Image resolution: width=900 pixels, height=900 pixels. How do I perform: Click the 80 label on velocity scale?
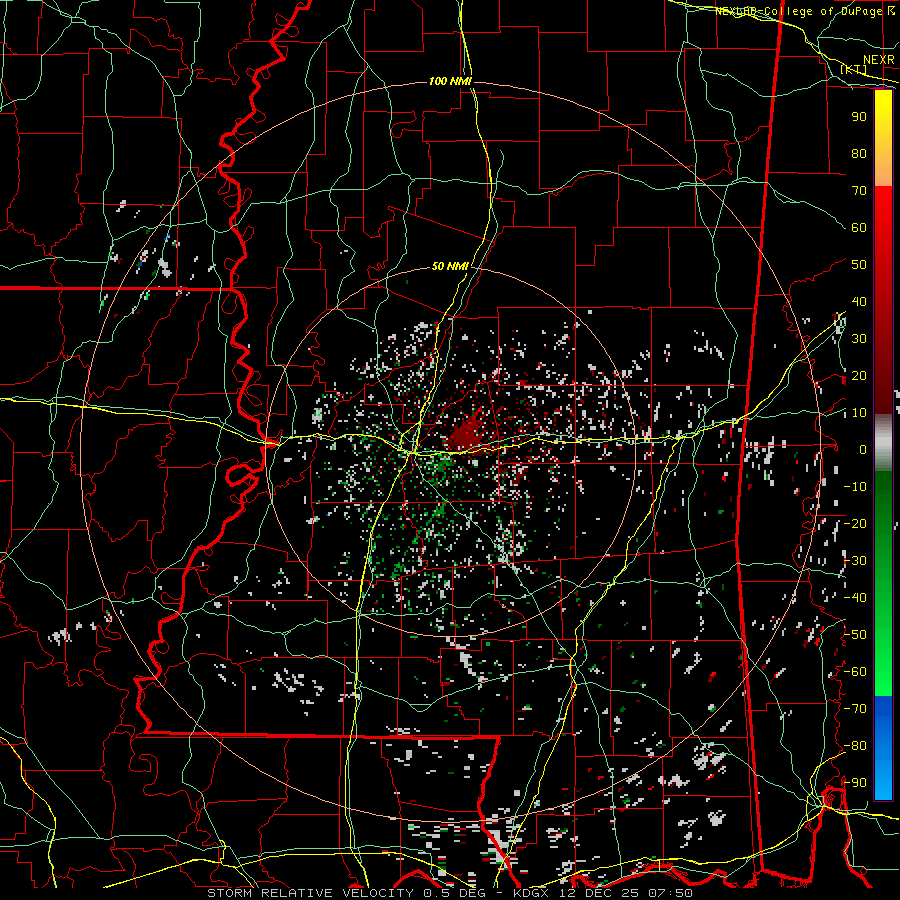click(x=859, y=153)
